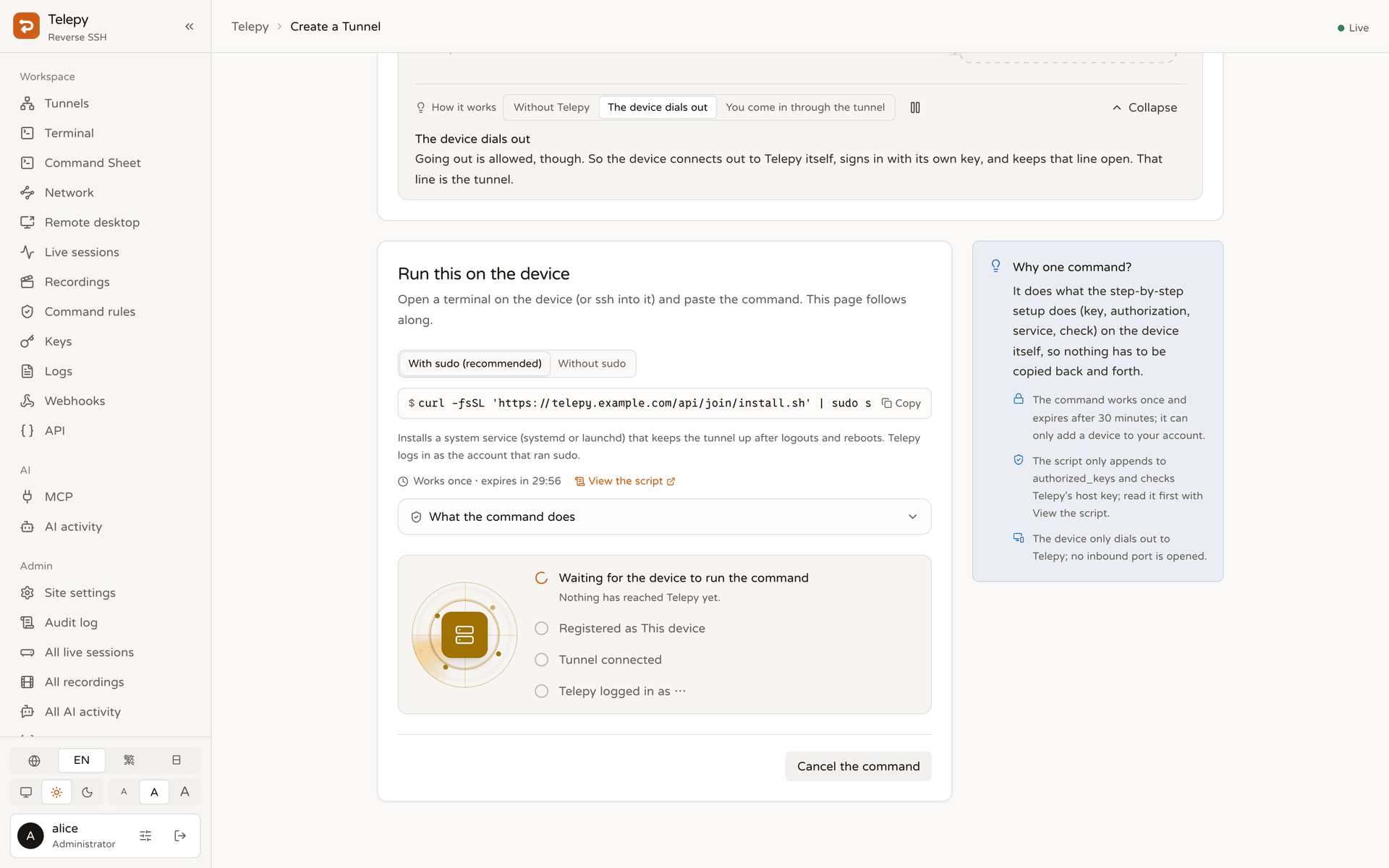Screen dimensions: 1389x868
Task: Expand What the command does
Action: point(664,516)
